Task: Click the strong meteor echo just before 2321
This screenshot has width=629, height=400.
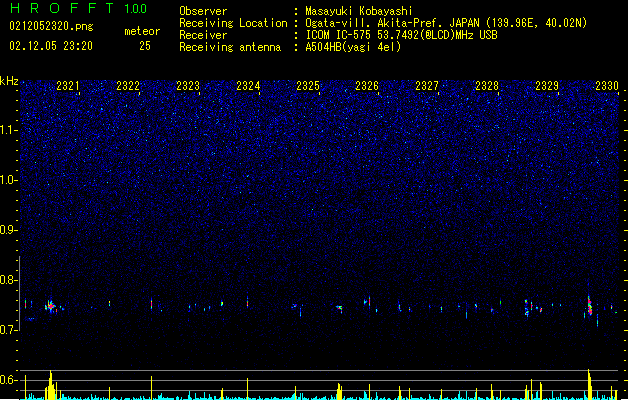Action: [51, 307]
